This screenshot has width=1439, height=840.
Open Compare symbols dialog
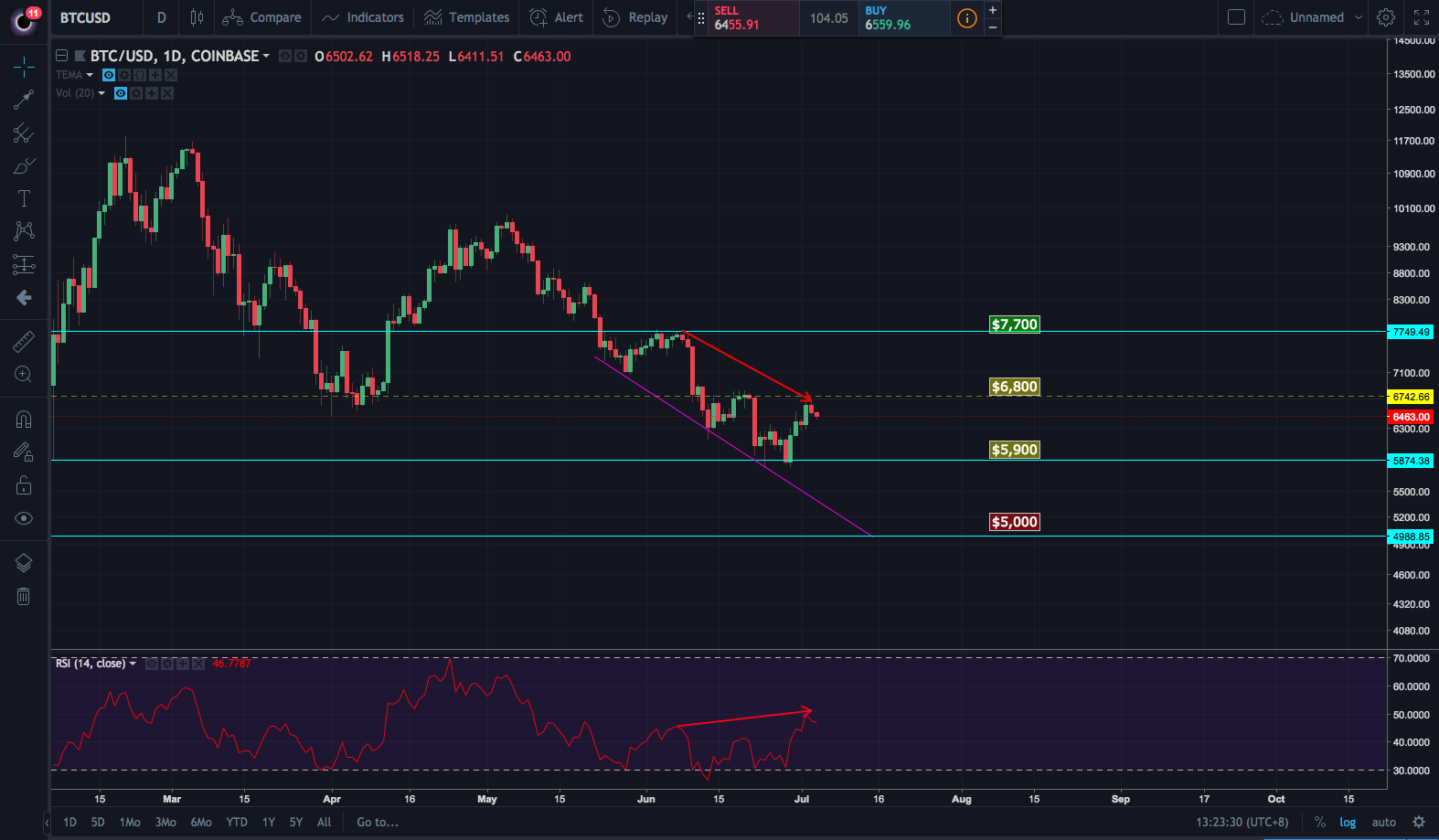click(262, 17)
